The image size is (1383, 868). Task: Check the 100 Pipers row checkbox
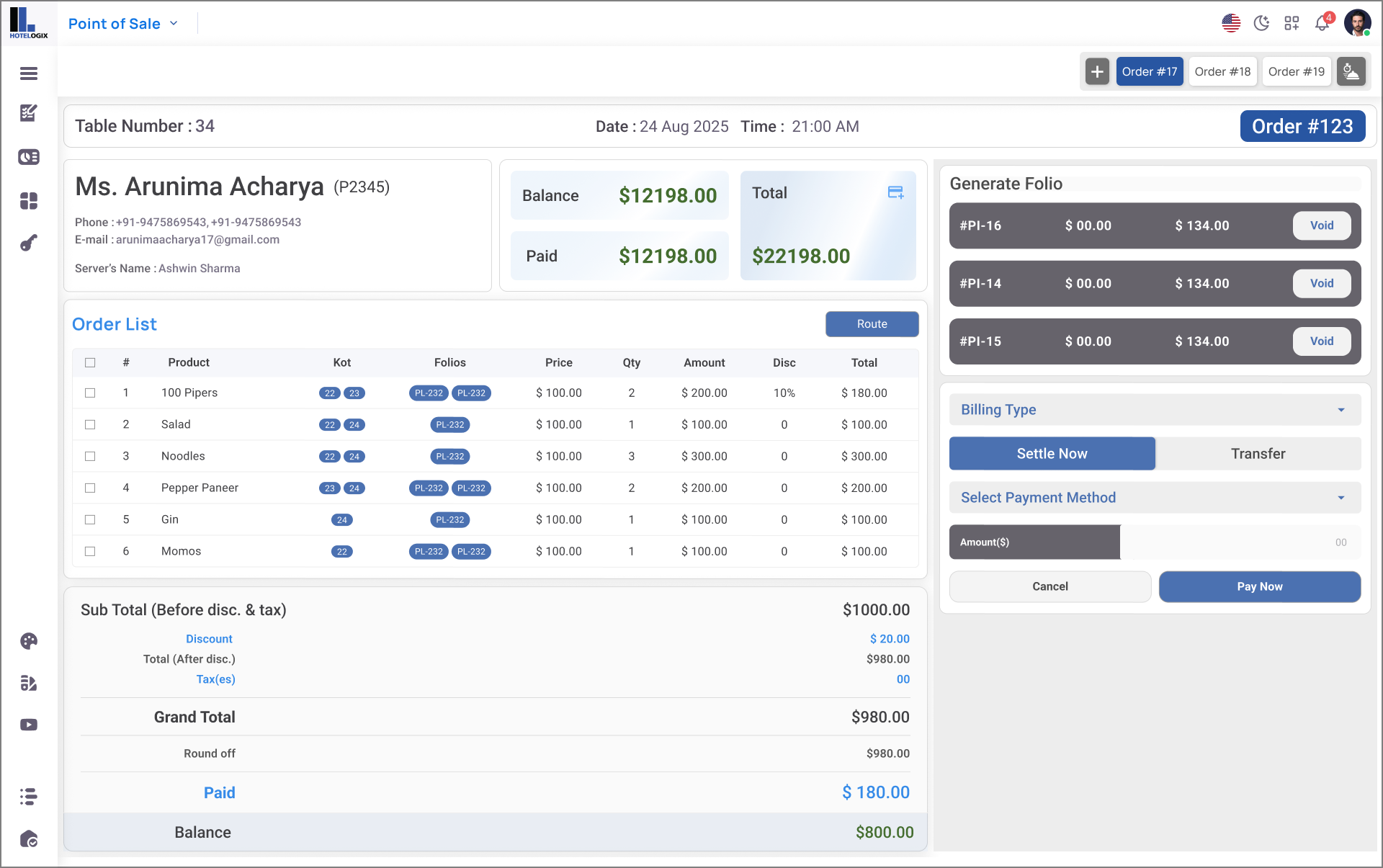(90, 393)
